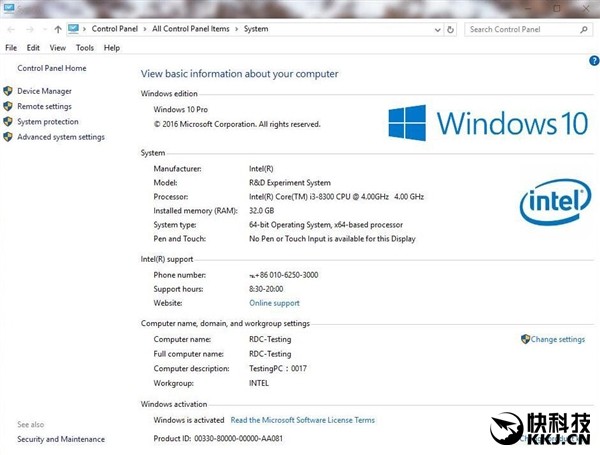This screenshot has height=455, width=600.
Task: Click Online support website link
Action: point(274,303)
